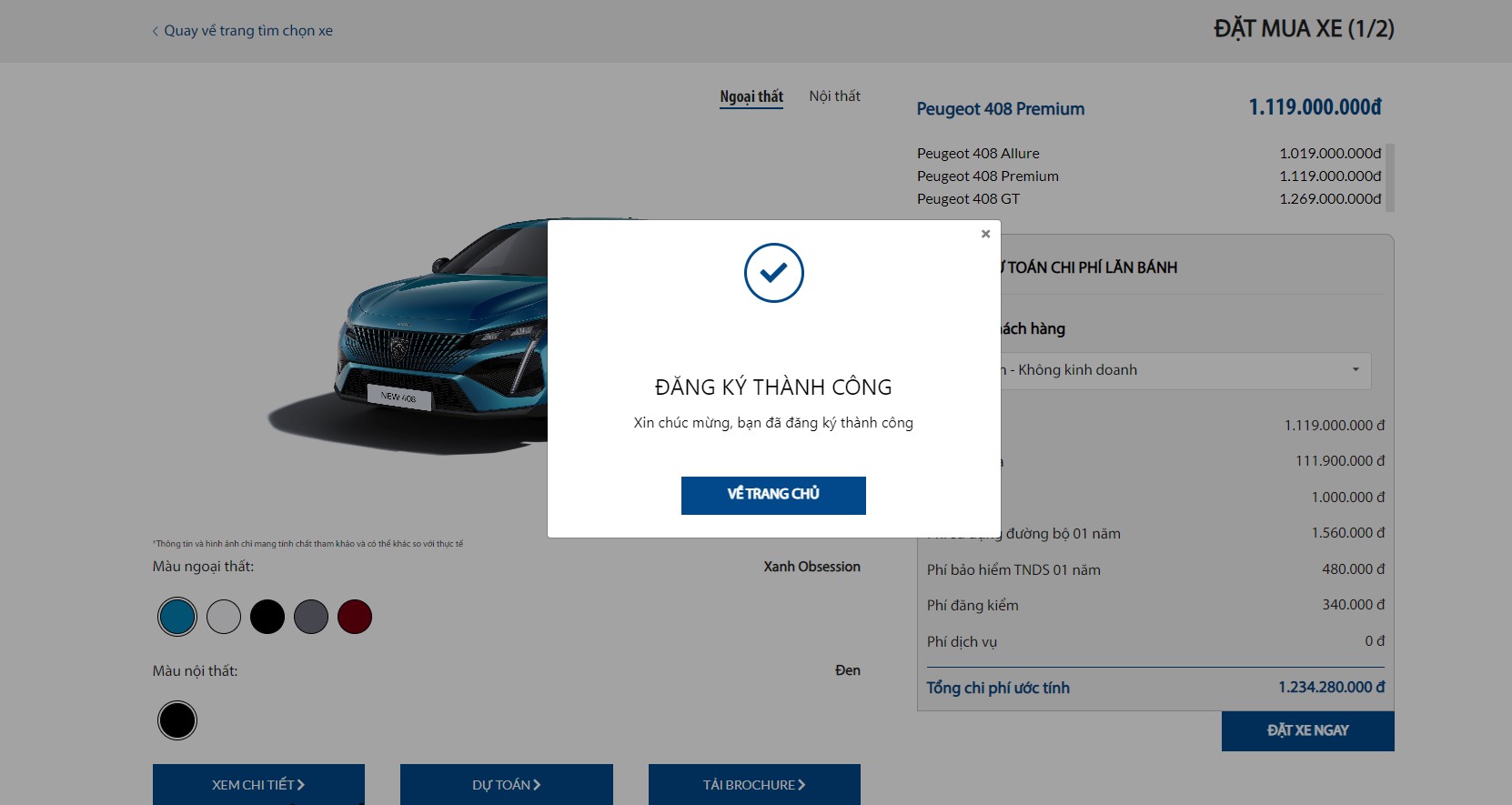The height and width of the screenshot is (805, 1512).
Task: Switch to the Nội thất tab
Action: 834,96
